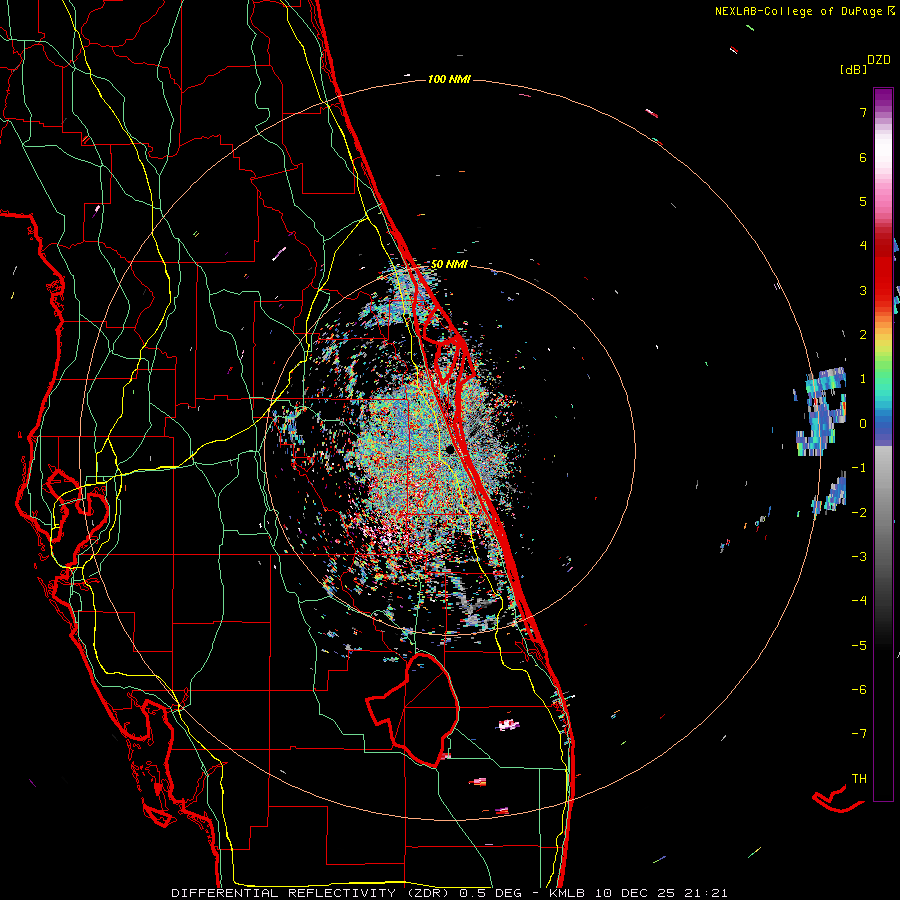
Task: Click the ZDR color scale bar
Action: pyautogui.click(x=883, y=444)
